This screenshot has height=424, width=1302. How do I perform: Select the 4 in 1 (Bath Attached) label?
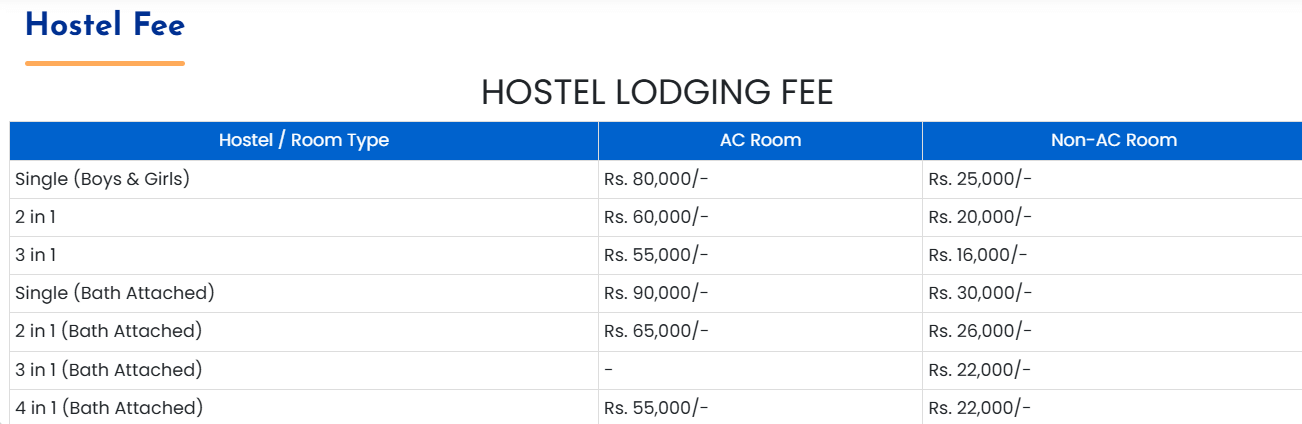point(108,408)
